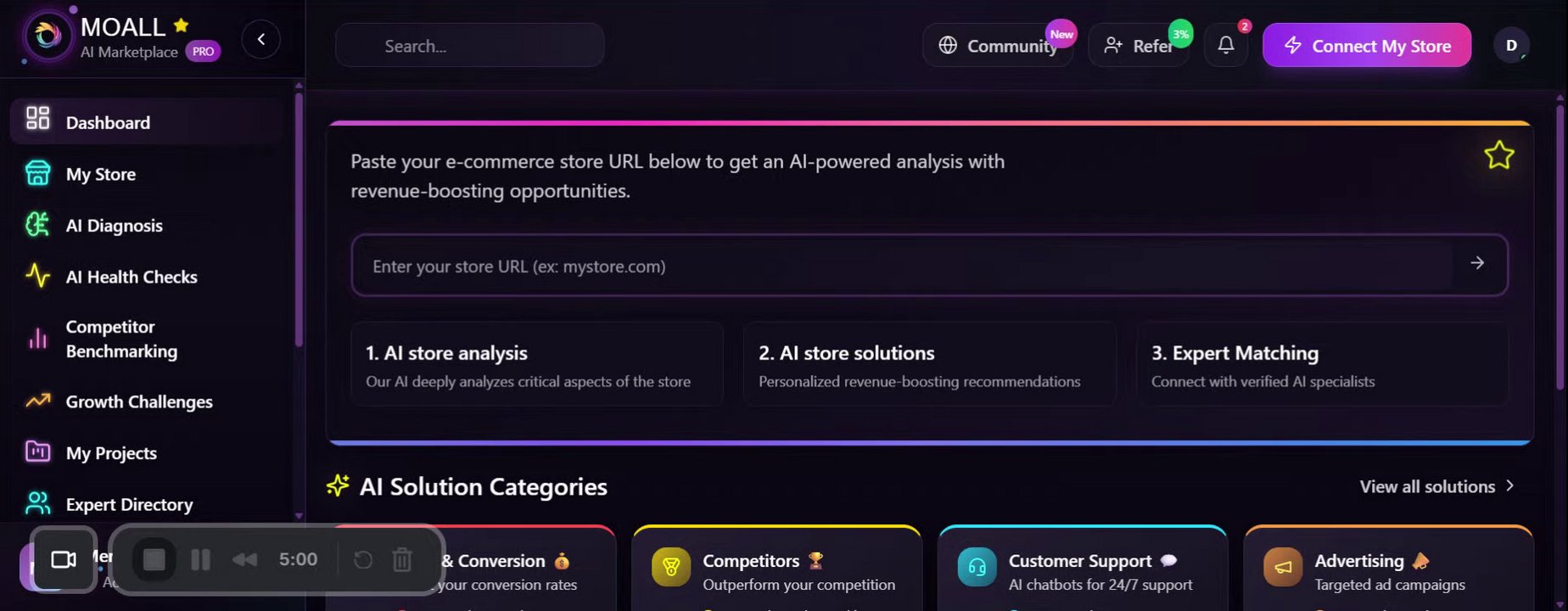
Task: Toggle the recorder camera button
Action: pos(64,559)
